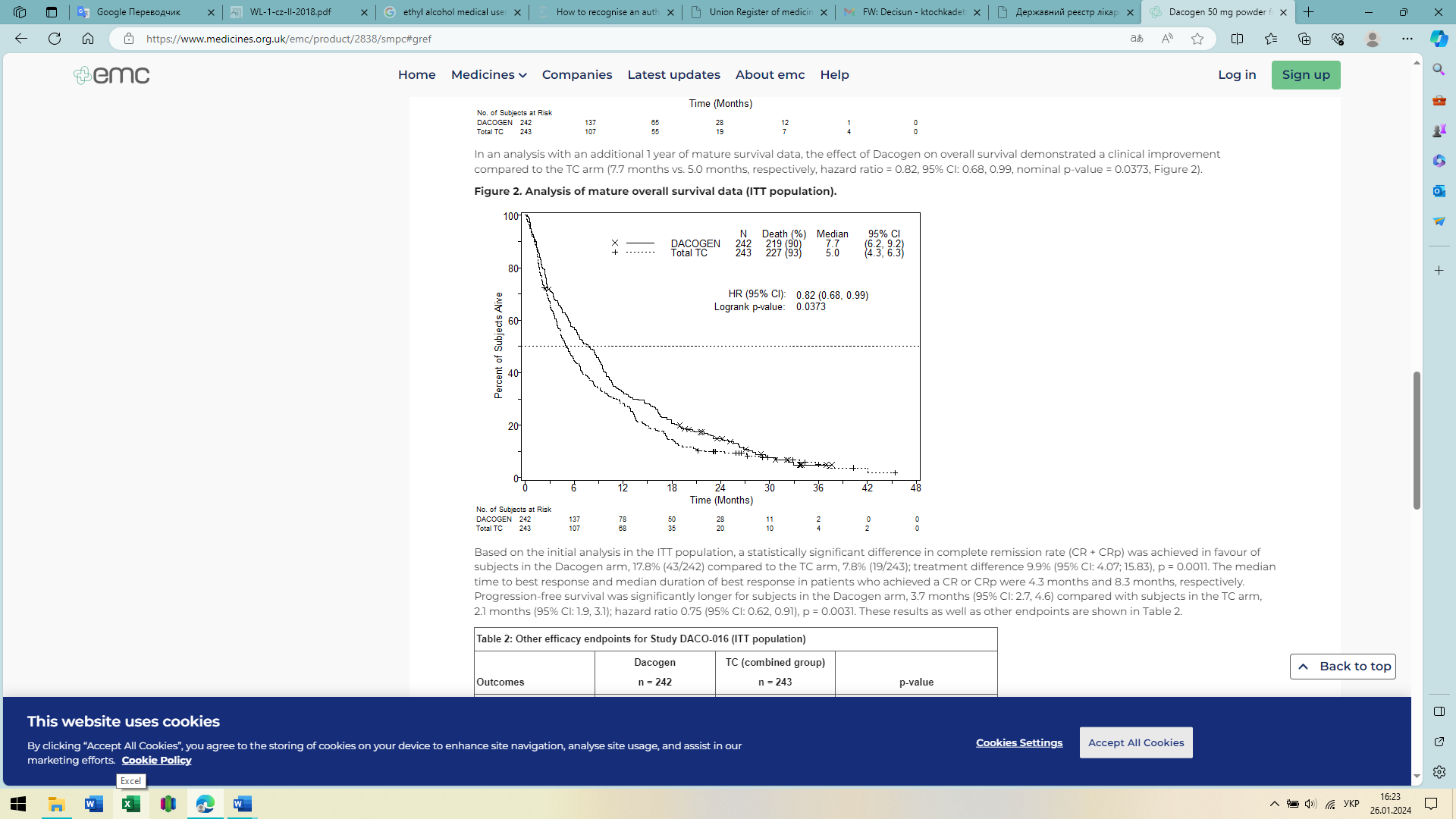Add page to favorites star icon
1456x819 pixels.
point(1197,39)
